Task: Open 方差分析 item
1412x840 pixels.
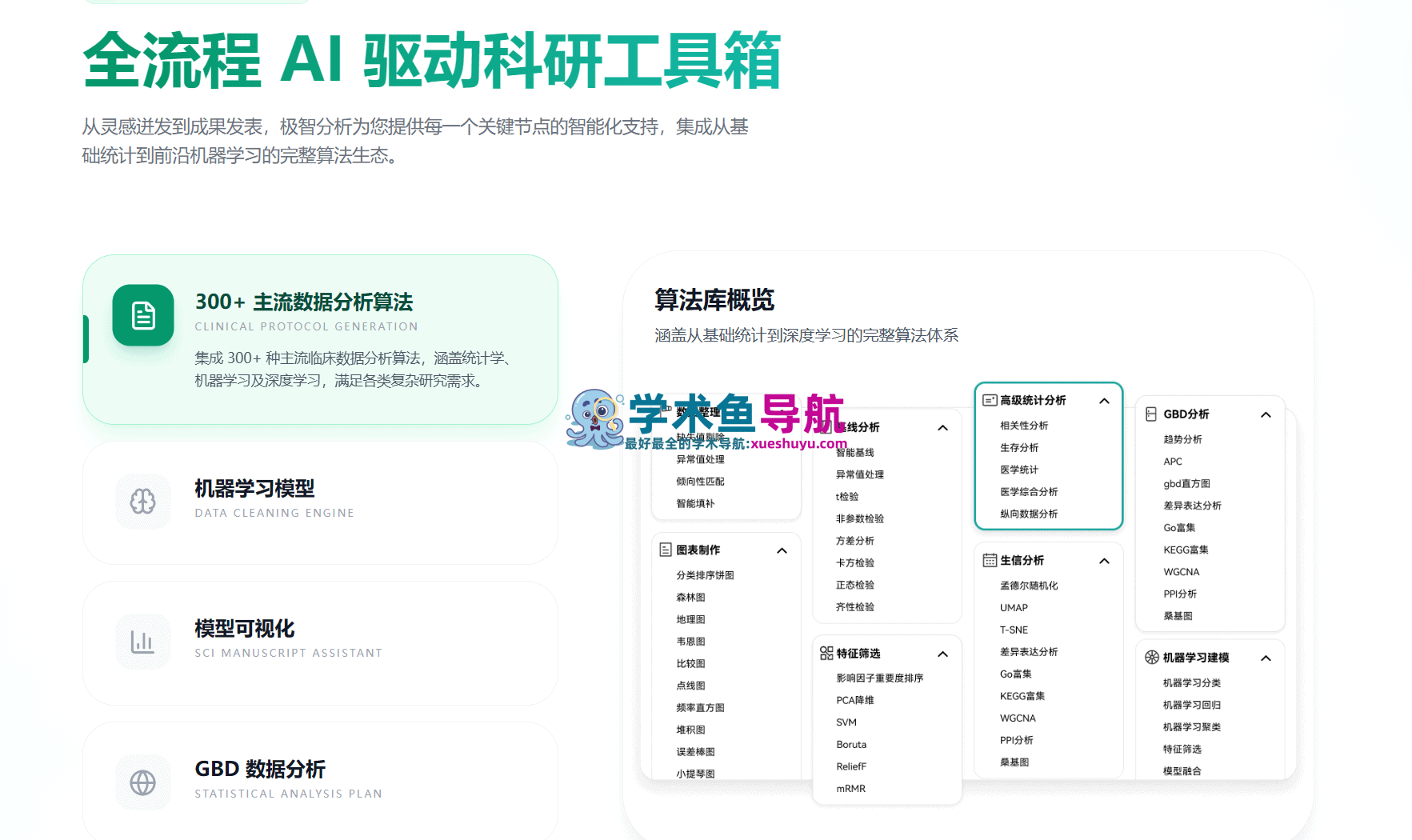Action: [x=855, y=541]
